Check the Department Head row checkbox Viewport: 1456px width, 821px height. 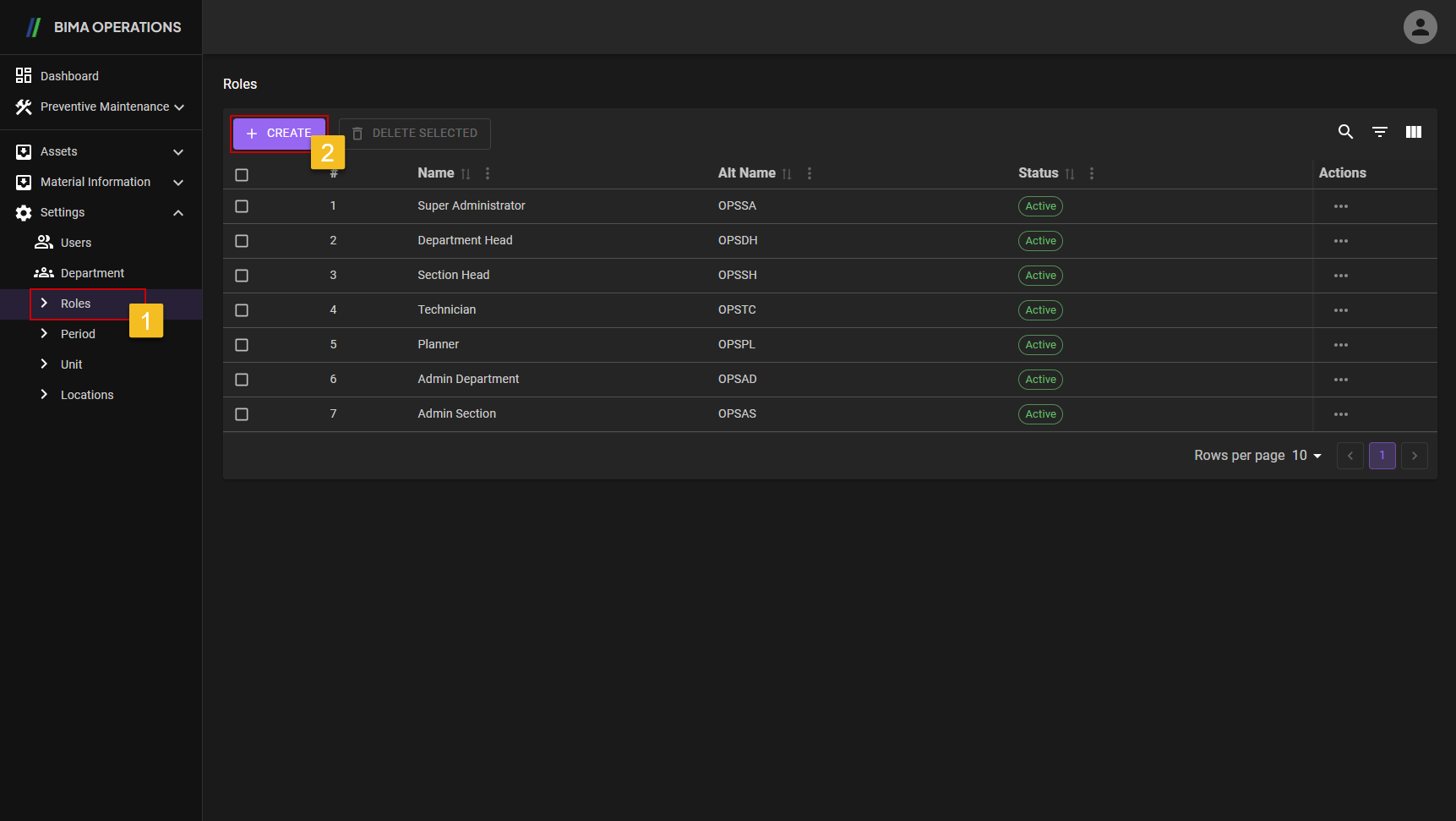(x=242, y=241)
